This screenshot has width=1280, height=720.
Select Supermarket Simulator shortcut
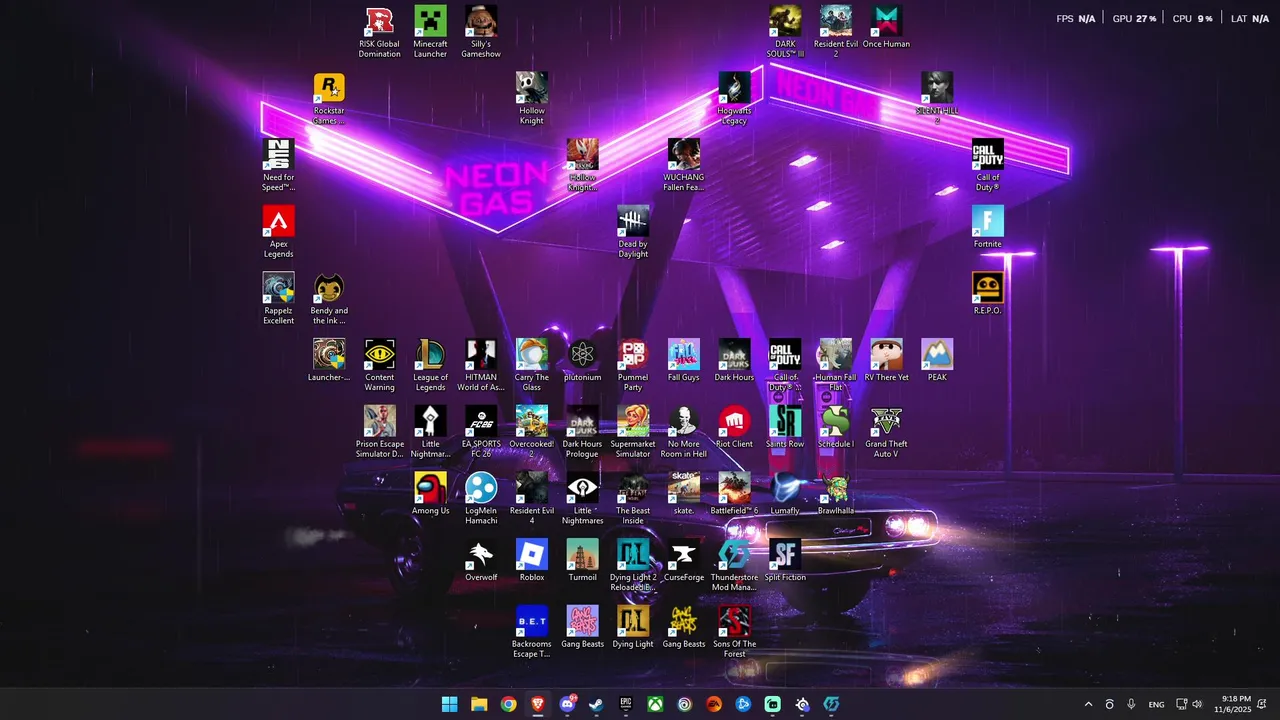[633, 431]
